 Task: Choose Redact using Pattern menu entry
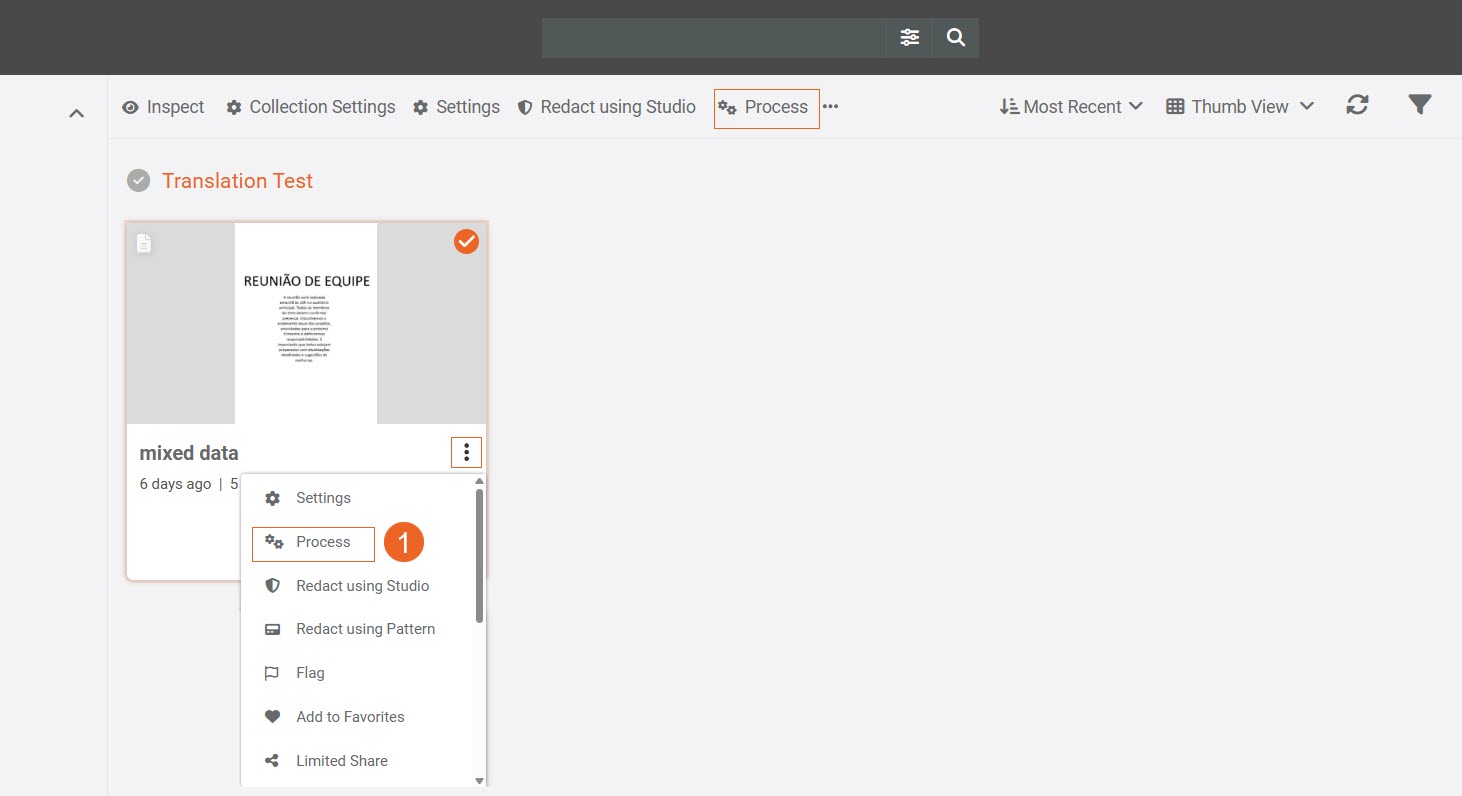[365, 629]
